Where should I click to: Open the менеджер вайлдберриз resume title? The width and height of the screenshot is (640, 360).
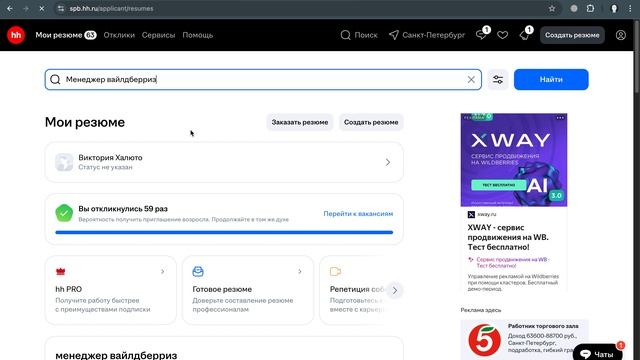pyautogui.click(x=116, y=355)
